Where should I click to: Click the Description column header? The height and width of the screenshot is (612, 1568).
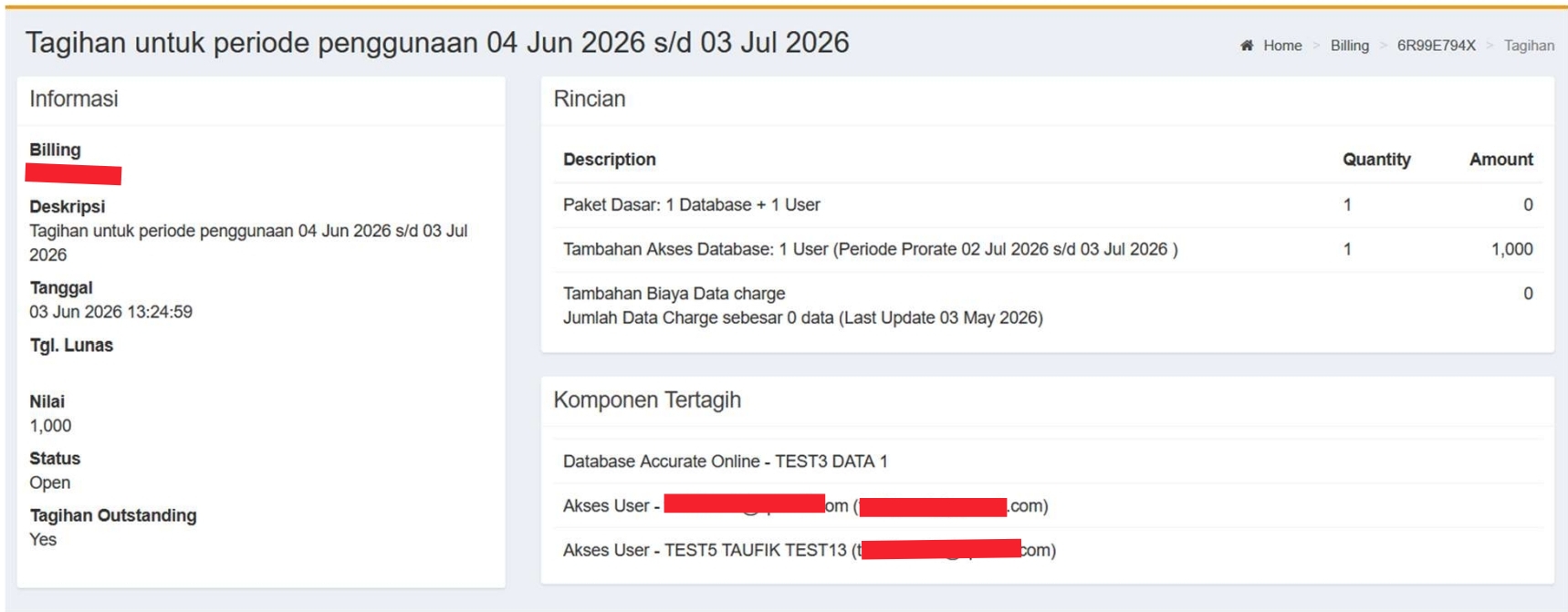pyautogui.click(x=609, y=160)
